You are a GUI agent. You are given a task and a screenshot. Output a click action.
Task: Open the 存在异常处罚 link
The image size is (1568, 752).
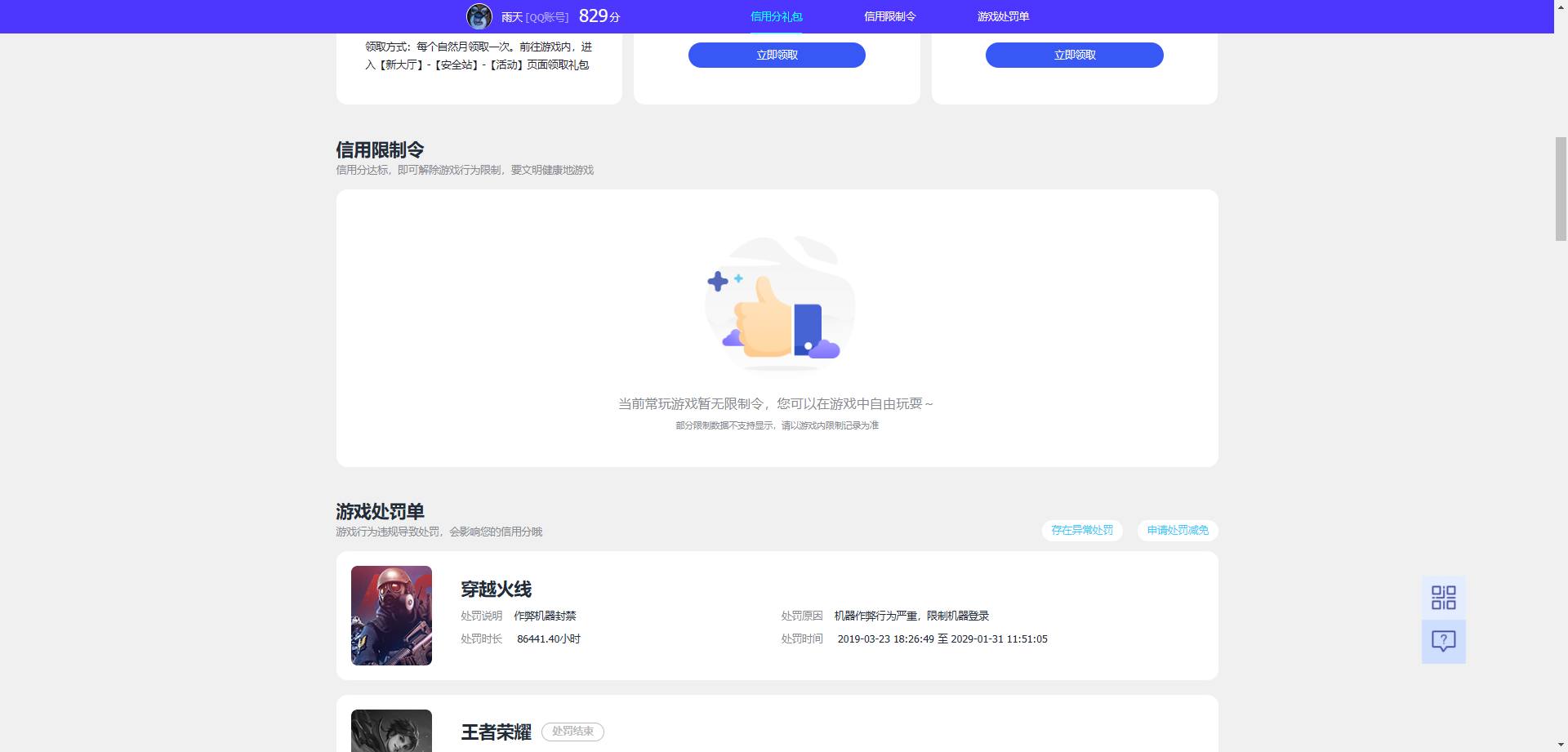tap(1081, 530)
